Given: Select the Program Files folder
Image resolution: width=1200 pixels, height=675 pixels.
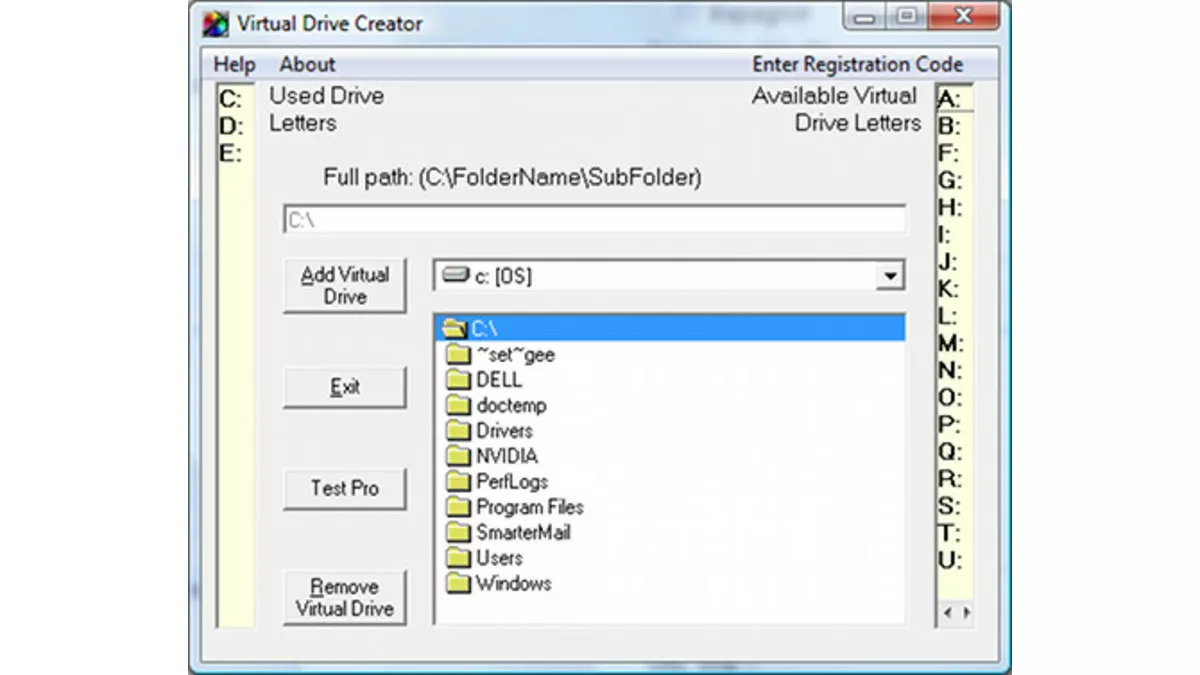Looking at the screenshot, I should tap(514, 507).
